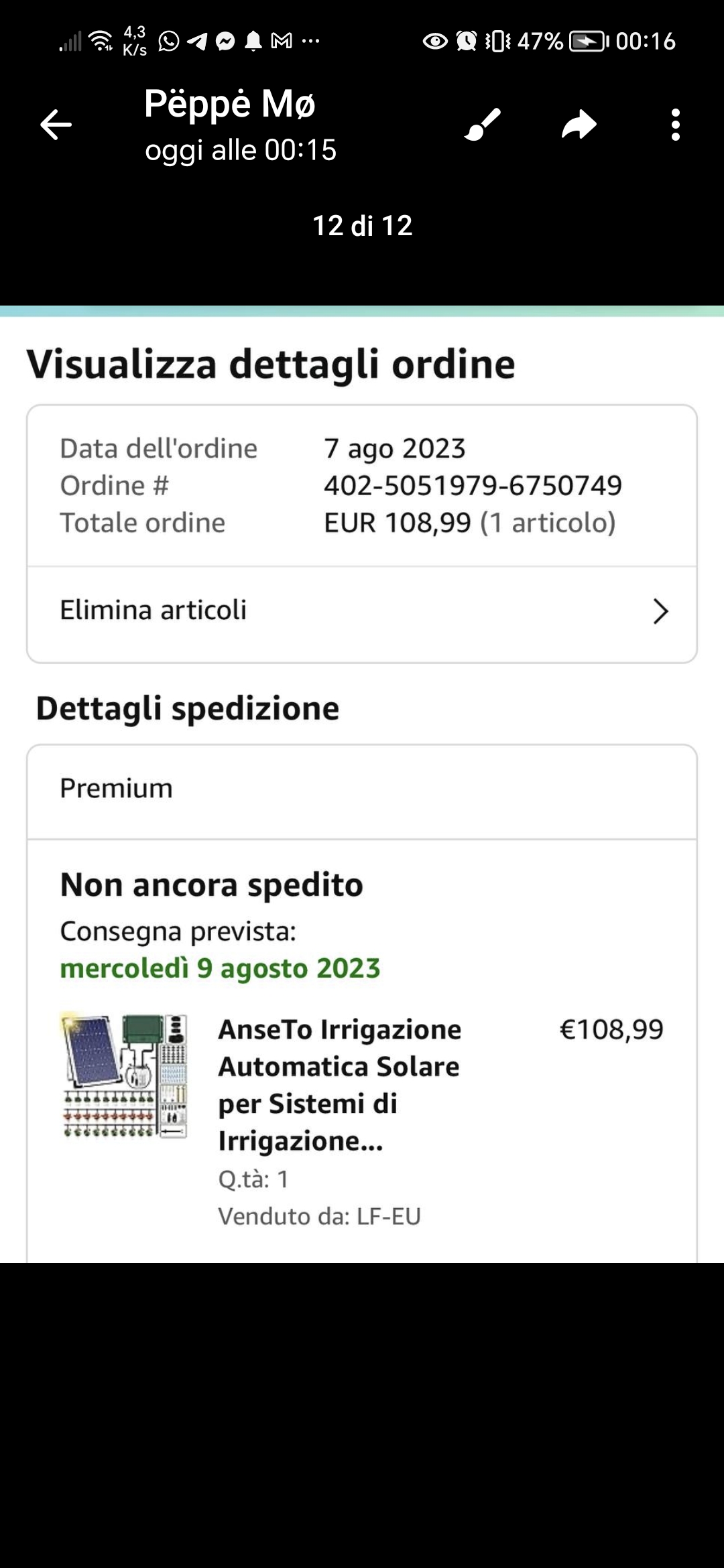Tap the Gmail notification icon
This screenshot has width=724, height=1568.
[x=282, y=42]
